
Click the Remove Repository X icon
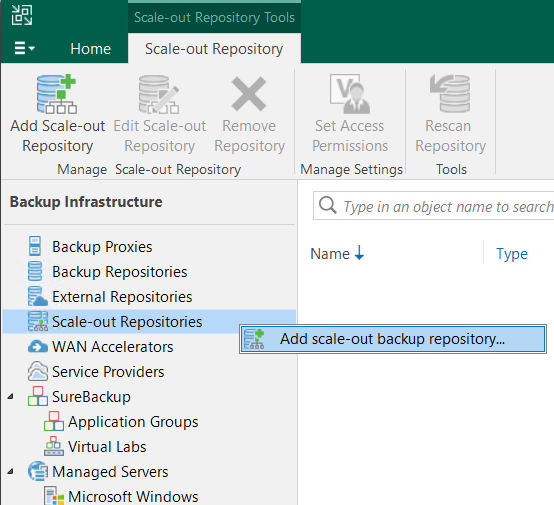[x=249, y=94]
